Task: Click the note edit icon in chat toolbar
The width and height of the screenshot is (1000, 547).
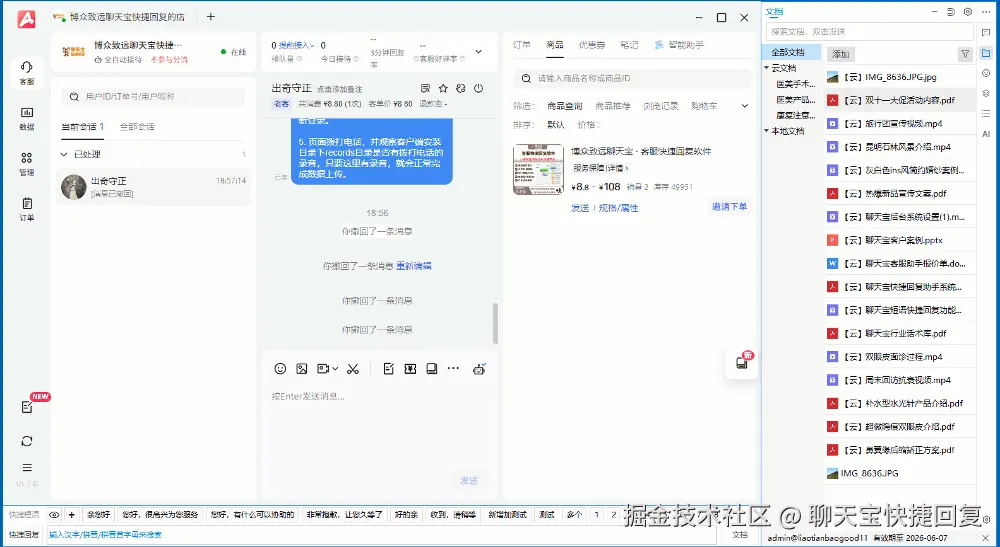Action: [x=388, y=368]
